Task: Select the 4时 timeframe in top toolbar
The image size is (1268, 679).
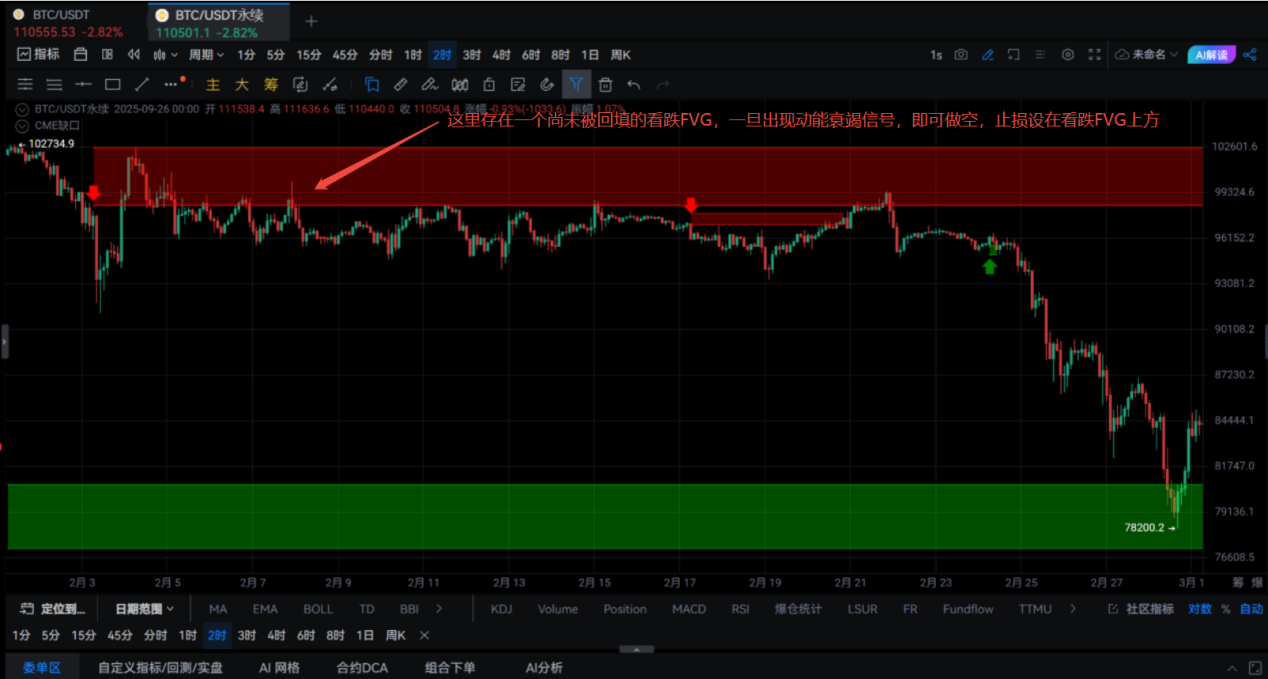Action: [x=501, y=55]
